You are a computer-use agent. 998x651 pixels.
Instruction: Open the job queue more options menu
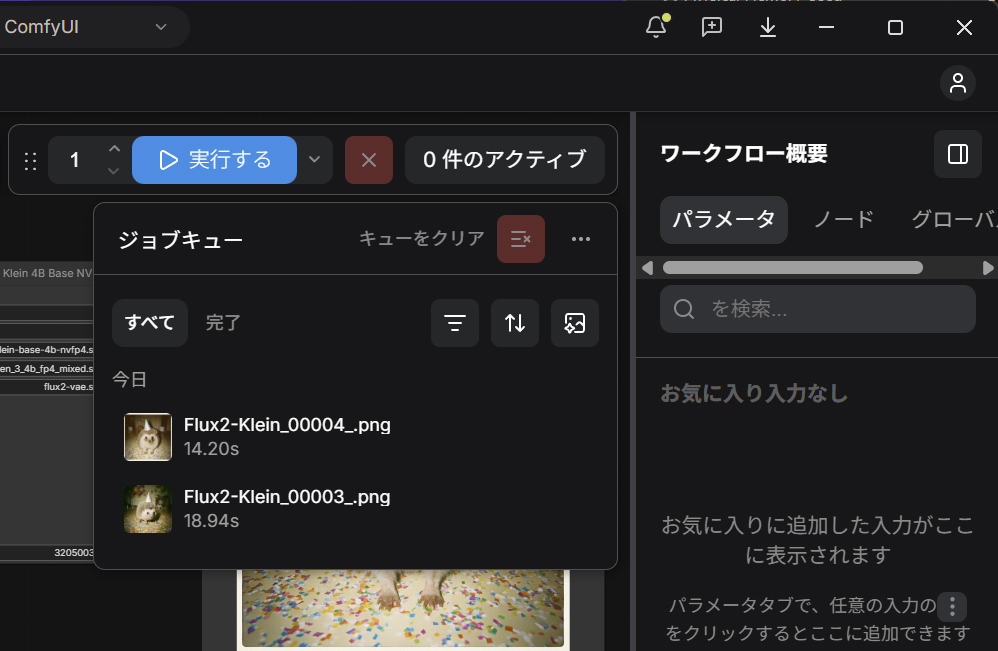[580, 239]
